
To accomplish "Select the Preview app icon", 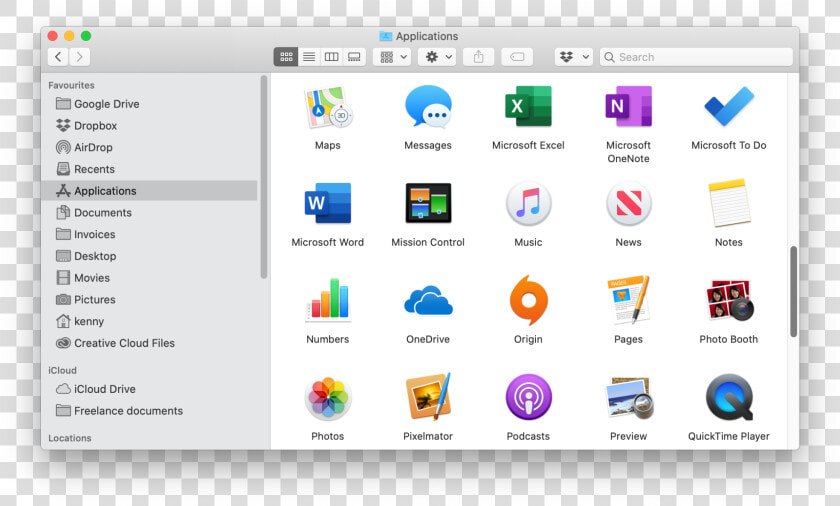I will (628, 398).
